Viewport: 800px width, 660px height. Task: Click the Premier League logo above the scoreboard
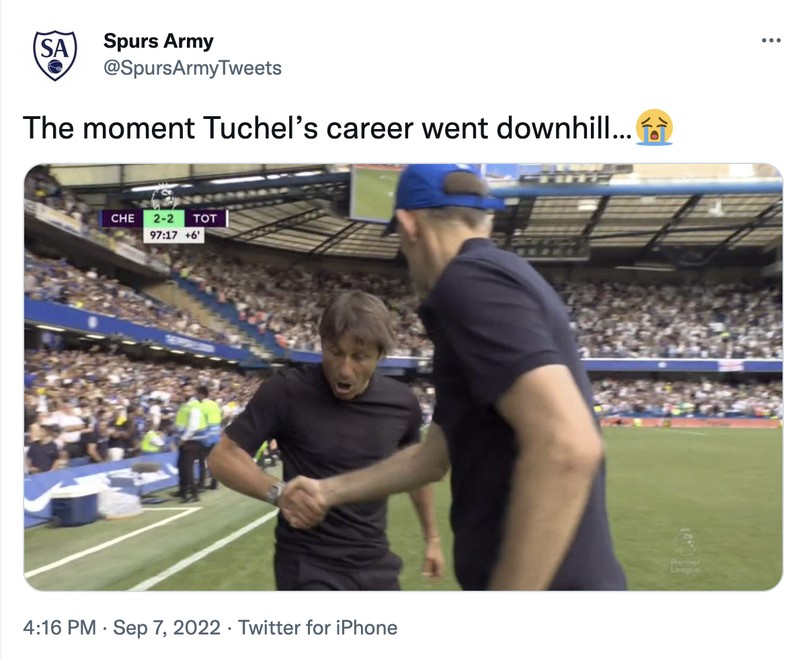tap(163, 196)
